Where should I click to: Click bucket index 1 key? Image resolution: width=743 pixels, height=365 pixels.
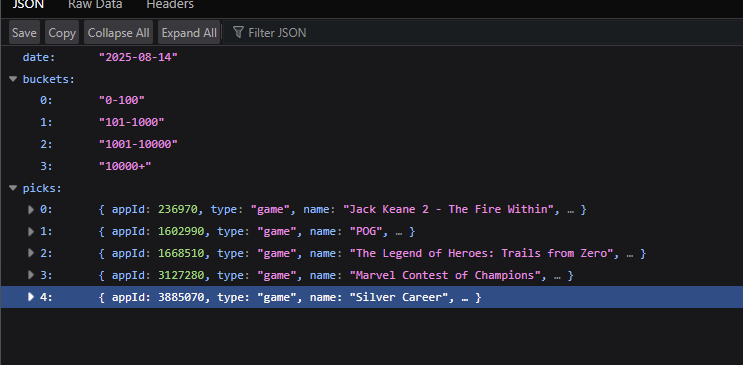46,122
